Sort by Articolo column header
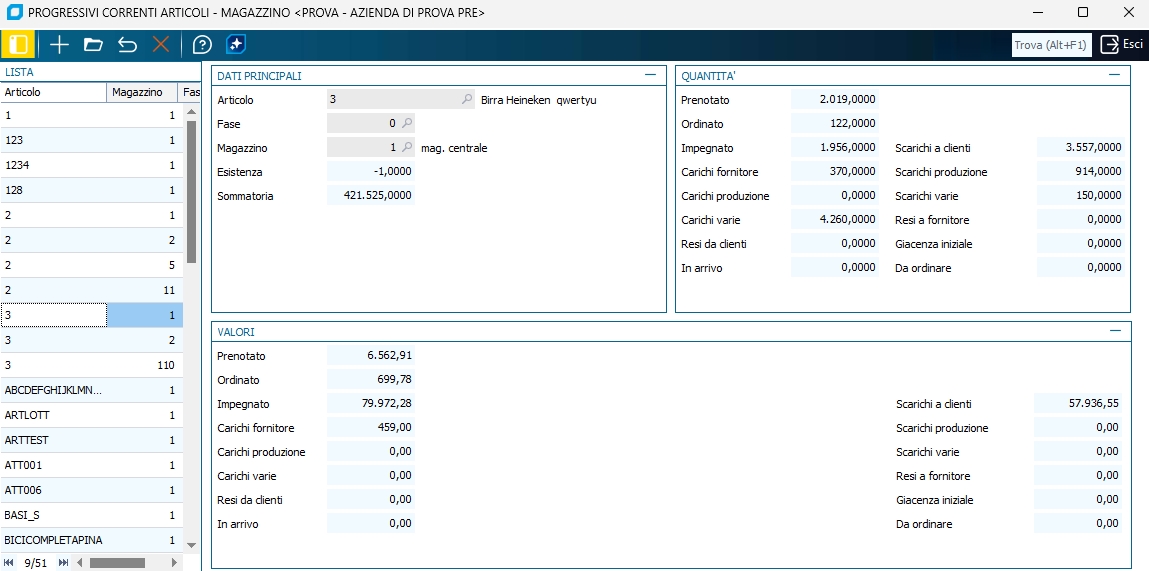 [x=53, y=92]
